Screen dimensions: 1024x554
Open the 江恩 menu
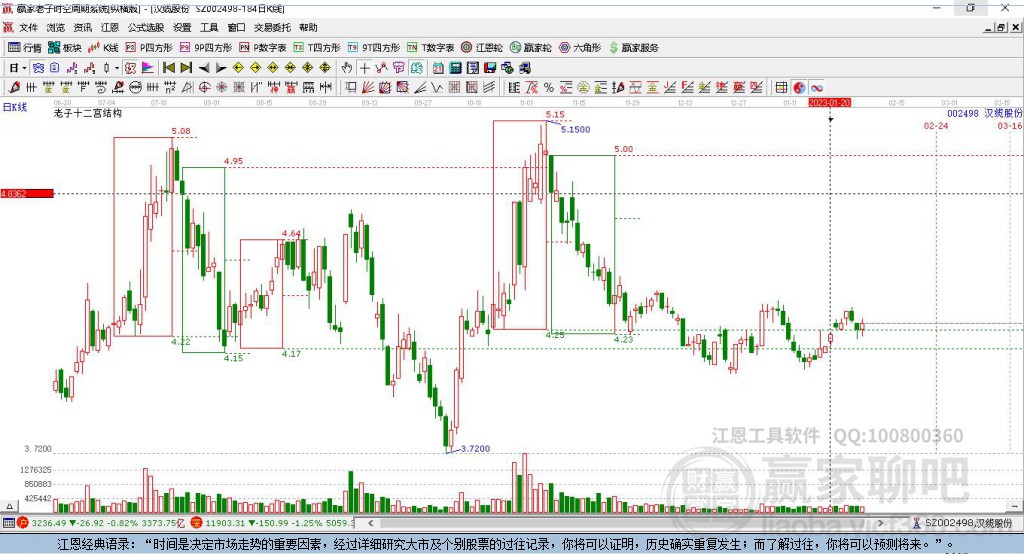pos(109,27)
